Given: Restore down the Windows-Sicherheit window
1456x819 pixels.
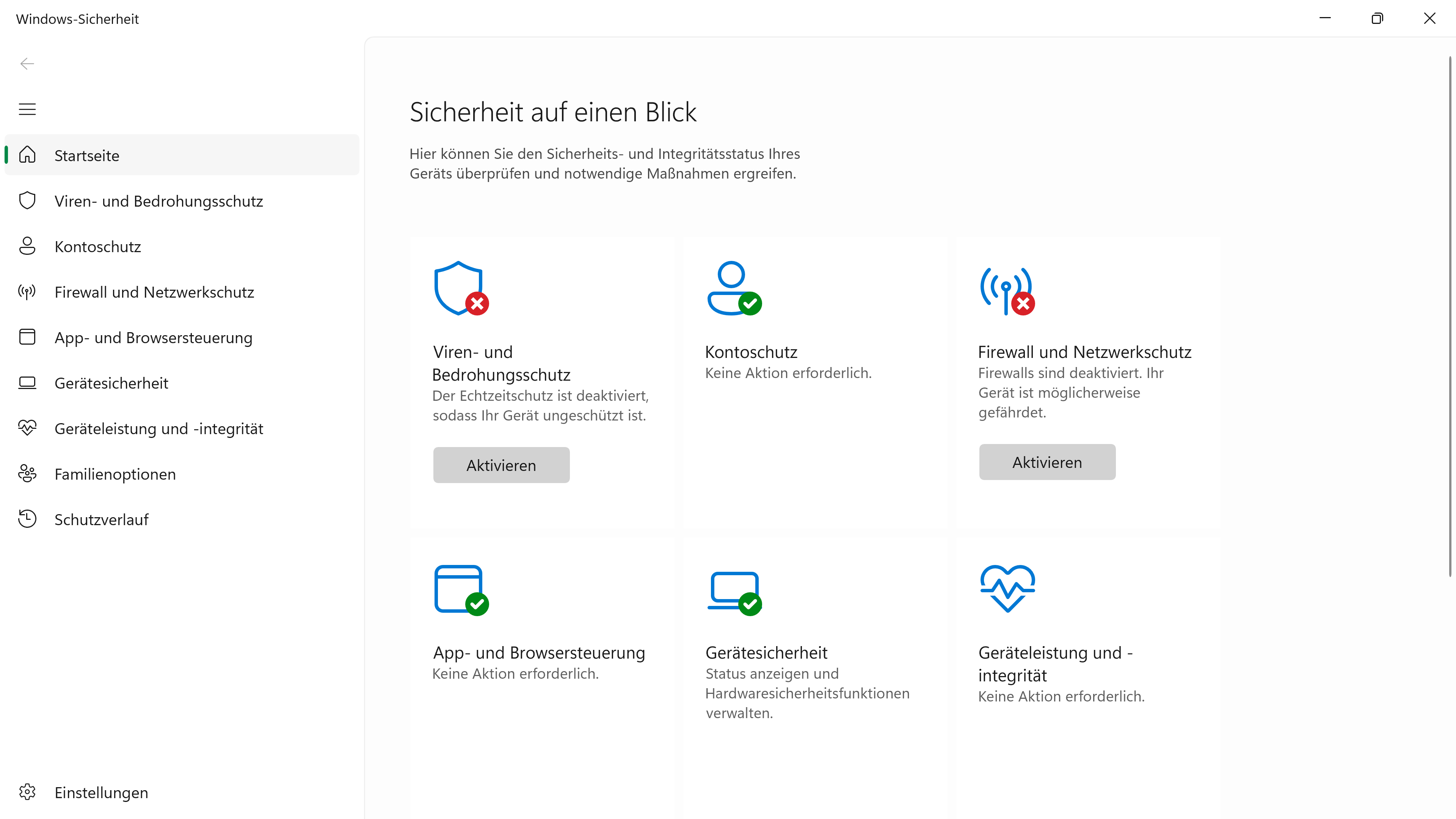Looking at the screenshot, I should (x=1378, y=18).
